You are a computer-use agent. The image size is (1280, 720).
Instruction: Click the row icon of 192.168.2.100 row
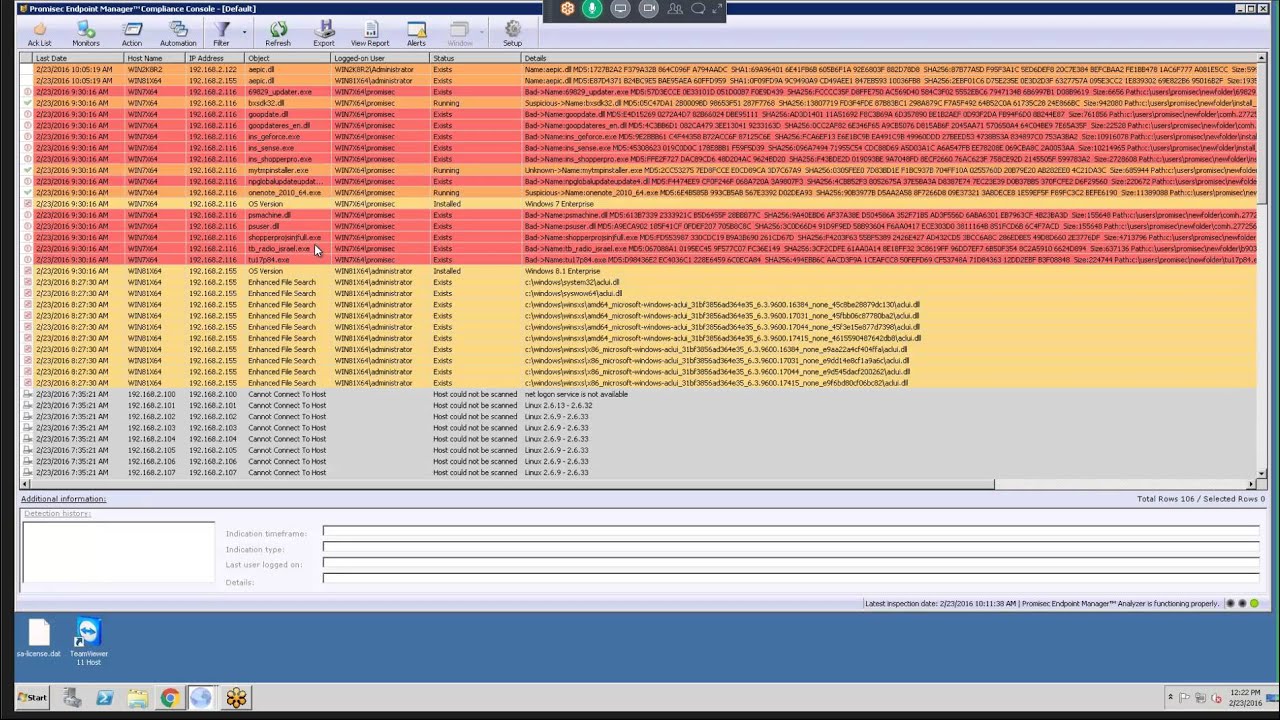pos(28,394)
